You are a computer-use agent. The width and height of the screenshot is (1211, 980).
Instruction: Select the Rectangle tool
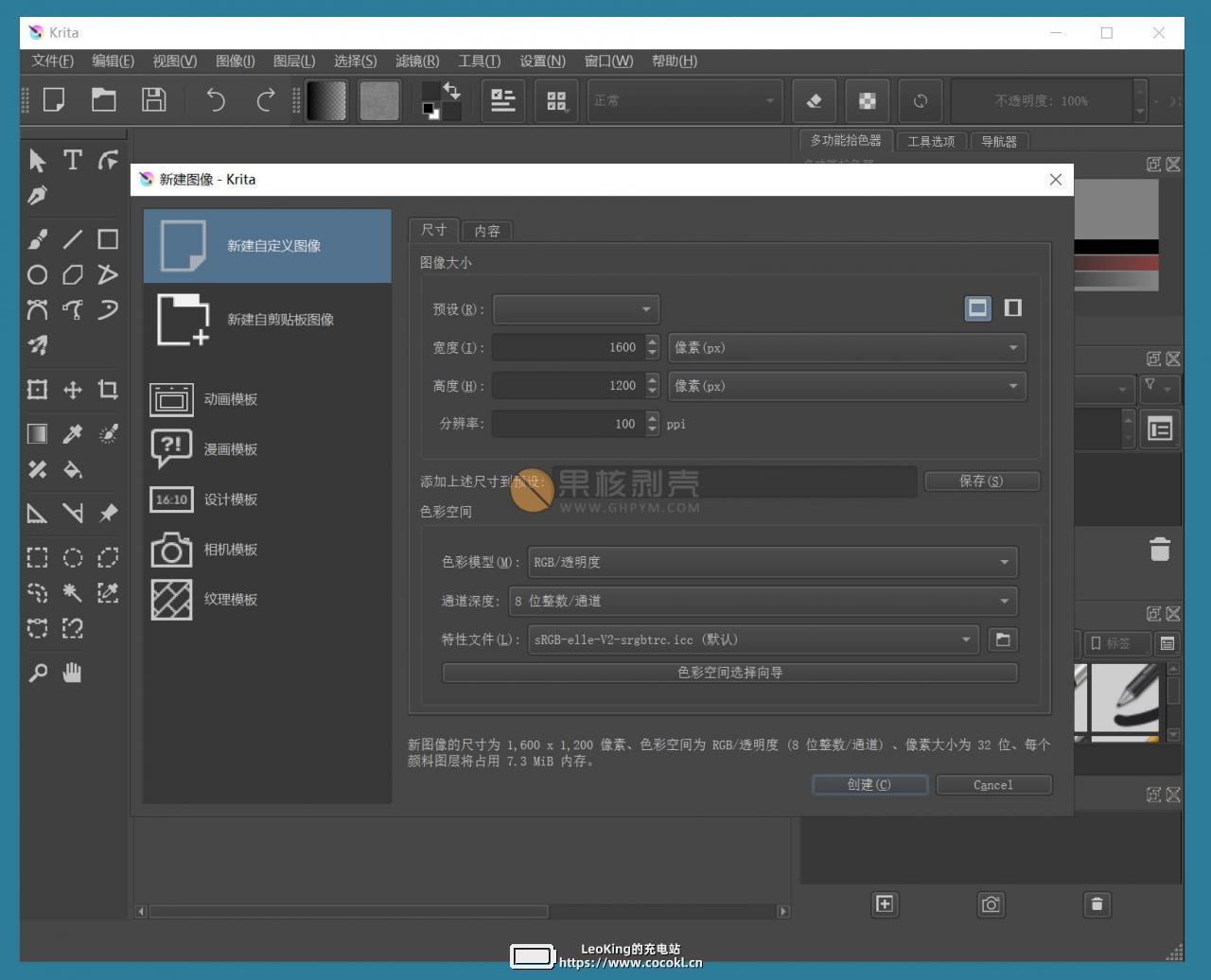[x=108, y=239]
